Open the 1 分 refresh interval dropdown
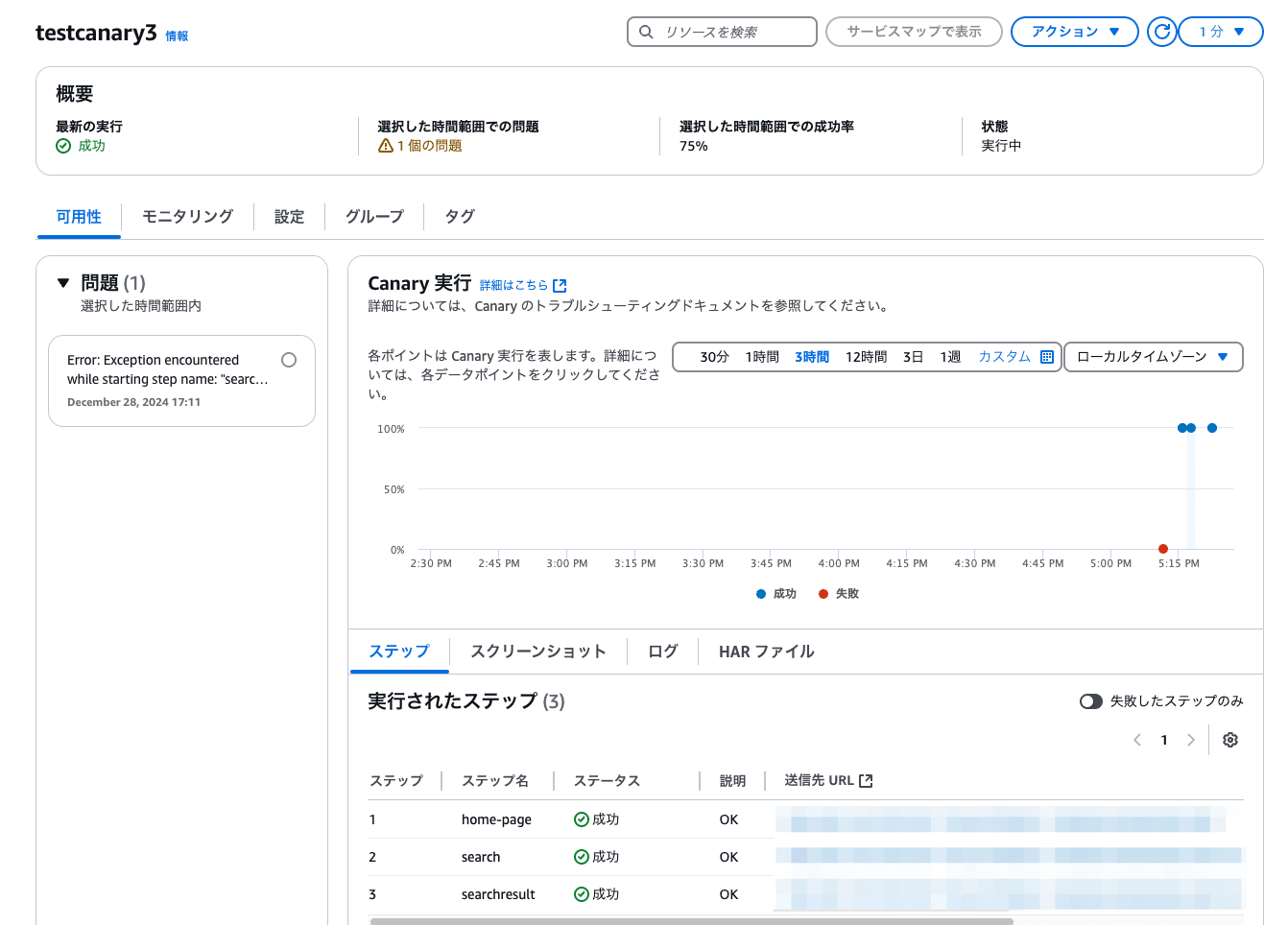 tap(1221, 32)
